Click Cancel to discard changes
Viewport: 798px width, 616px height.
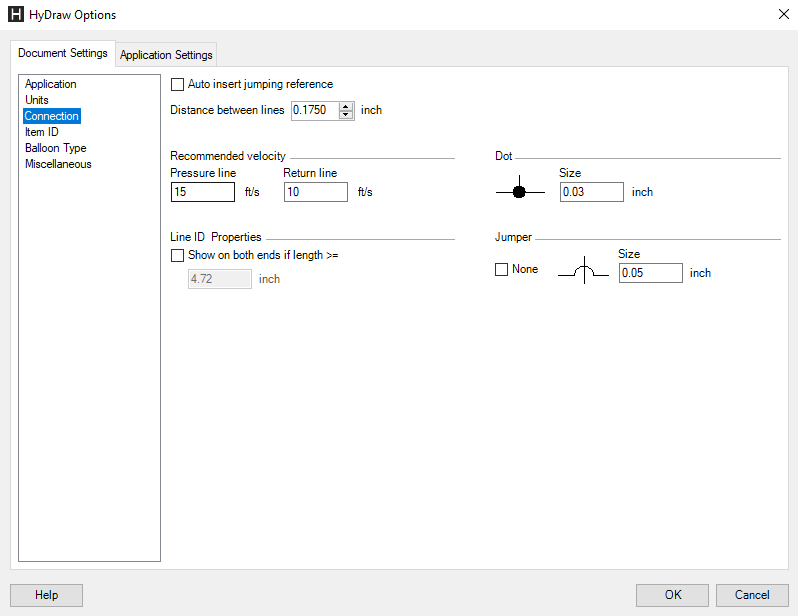pyautogui.click(x=752, y=595)
